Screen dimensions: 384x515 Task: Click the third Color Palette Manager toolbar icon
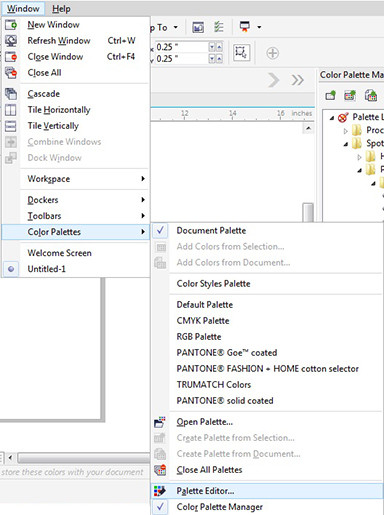click(371, 96)
